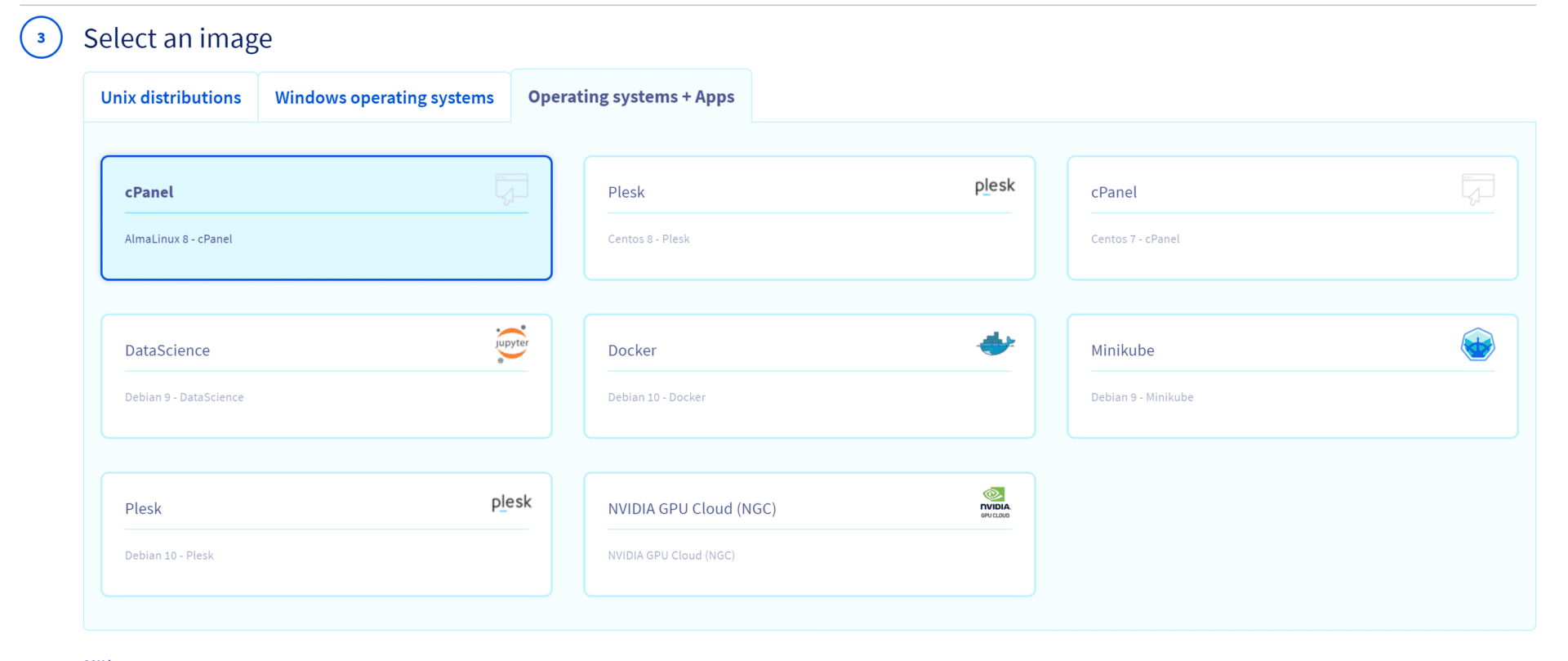This screenshot has width=1568, height=661.
Task: Click the 'Debian 9 - DataScience' text
Action: (x=185, y=398)
